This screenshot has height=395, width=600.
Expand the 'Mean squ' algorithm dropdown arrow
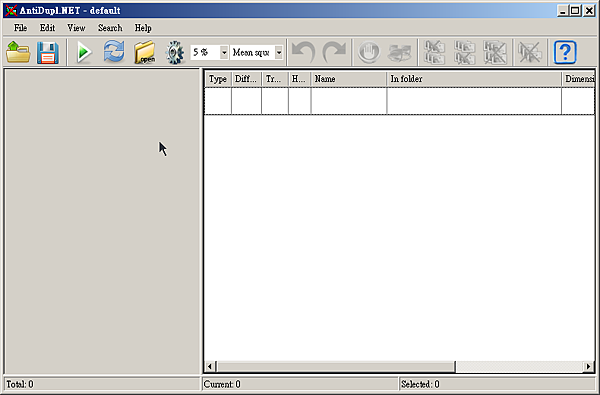tap(279, 52)
